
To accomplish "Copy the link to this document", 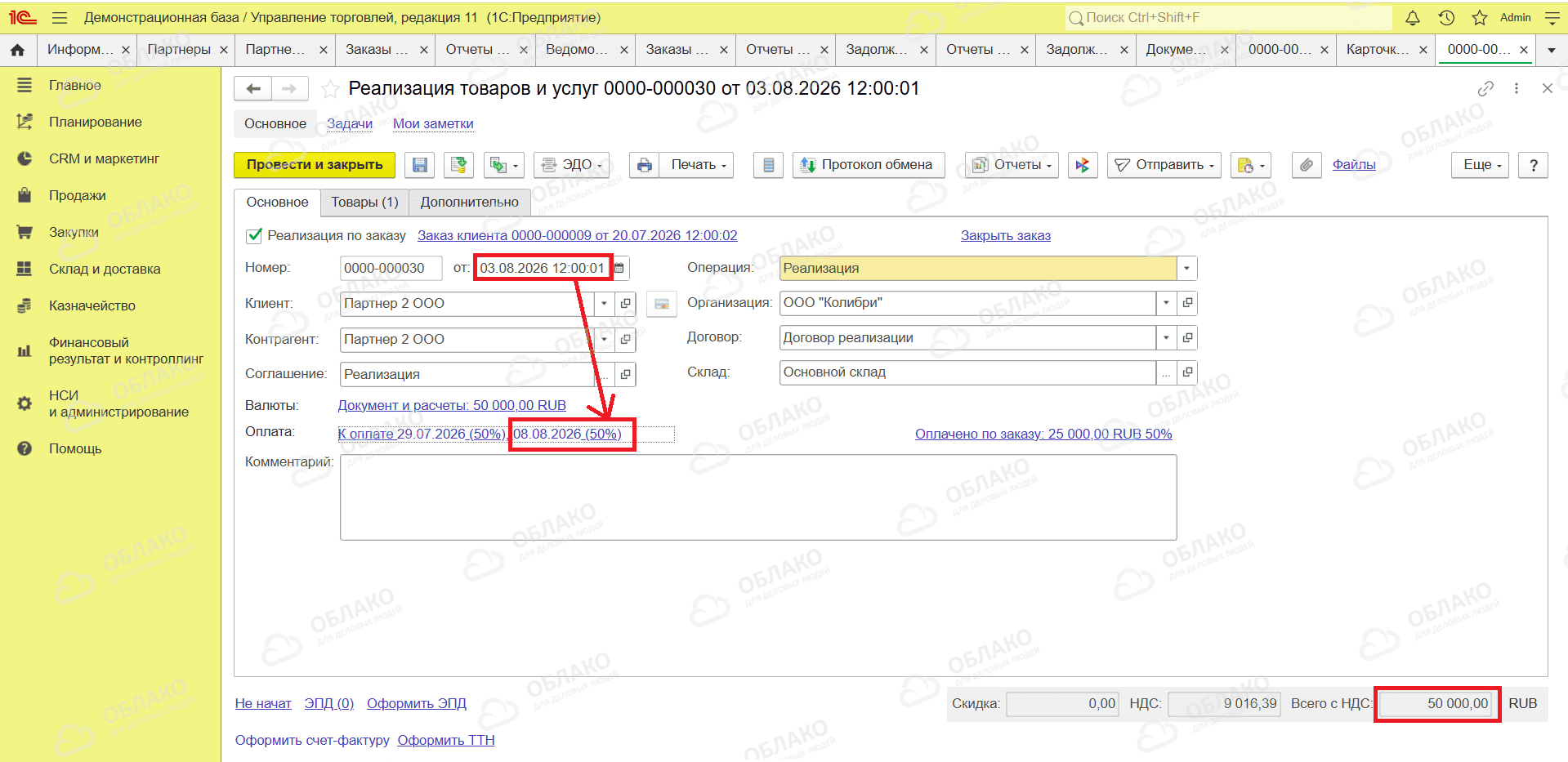I will coord(1485,88).
